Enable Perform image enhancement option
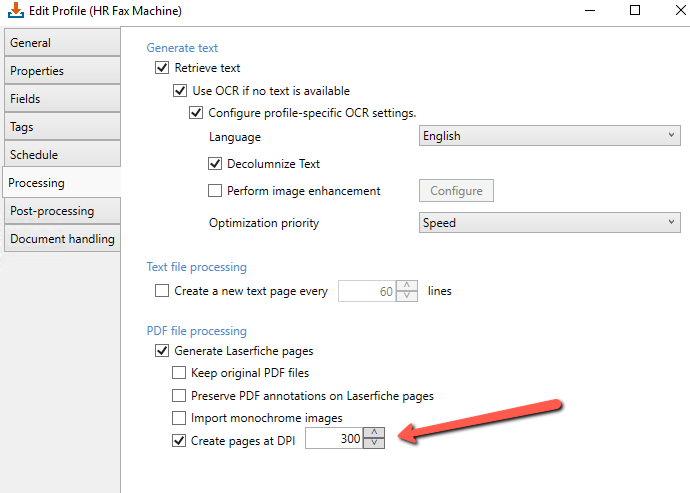Viewport: 690px width, 493px height. (215, 191)
